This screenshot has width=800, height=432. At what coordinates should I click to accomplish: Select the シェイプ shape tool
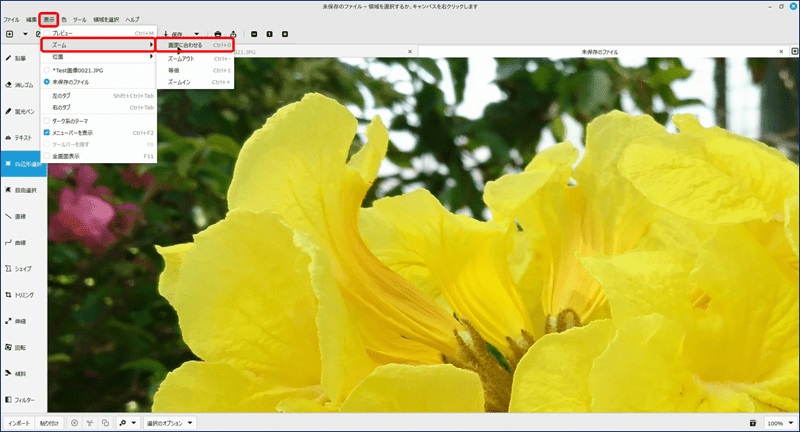(x=23, y=269)
